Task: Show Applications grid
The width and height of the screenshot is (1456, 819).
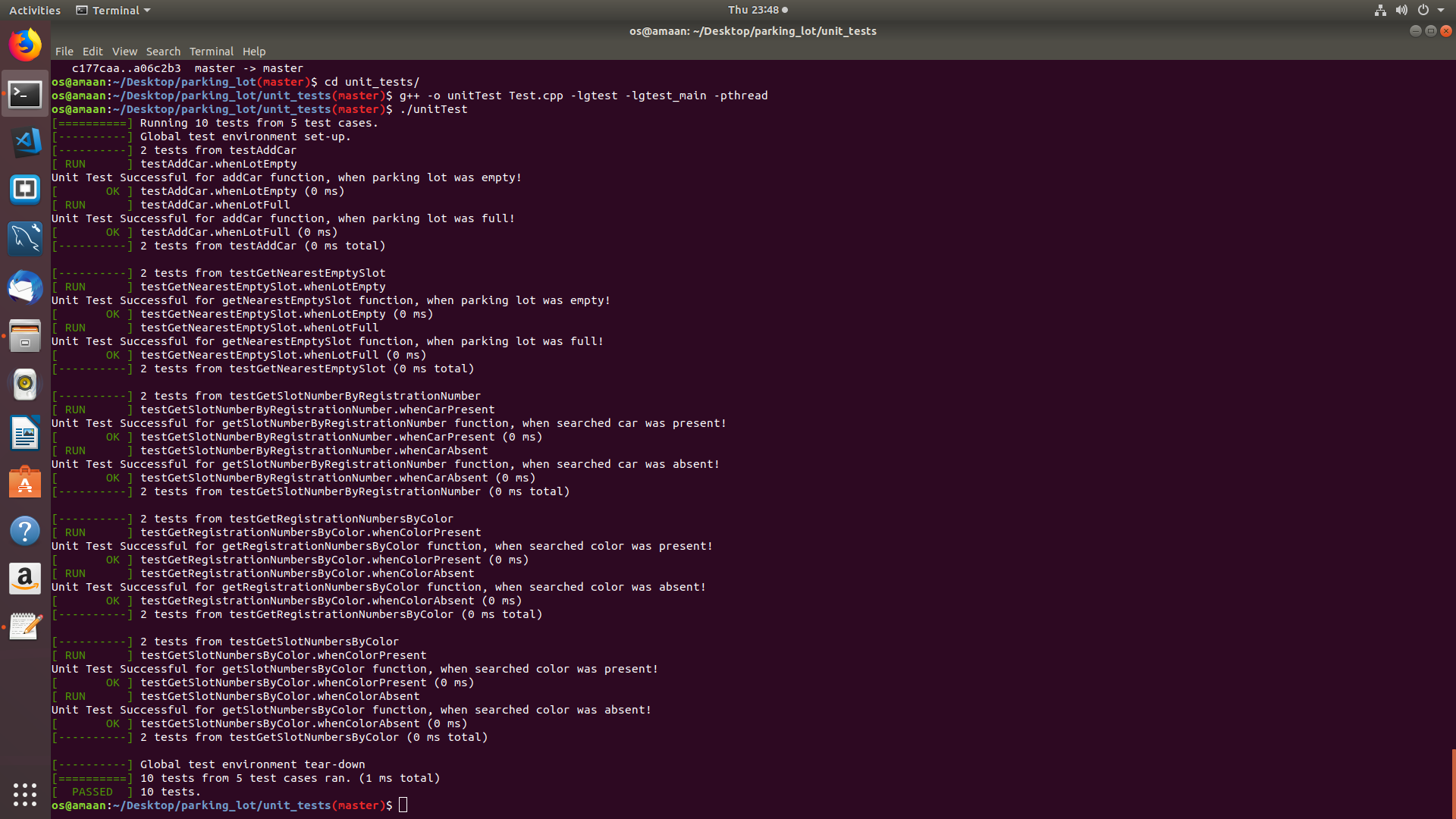Action: coord(25,794)
